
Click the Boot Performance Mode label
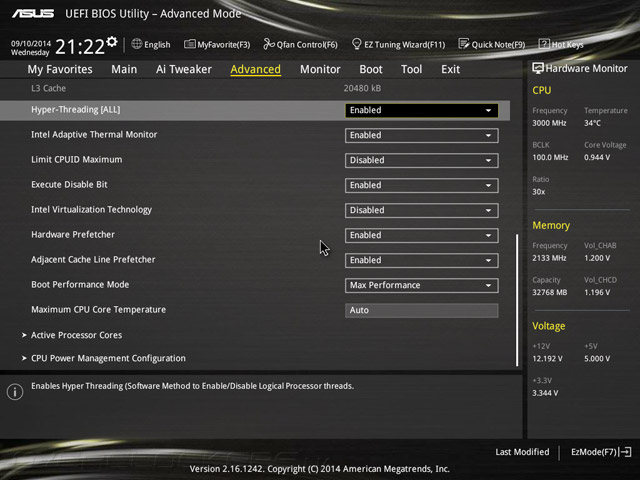80,284
